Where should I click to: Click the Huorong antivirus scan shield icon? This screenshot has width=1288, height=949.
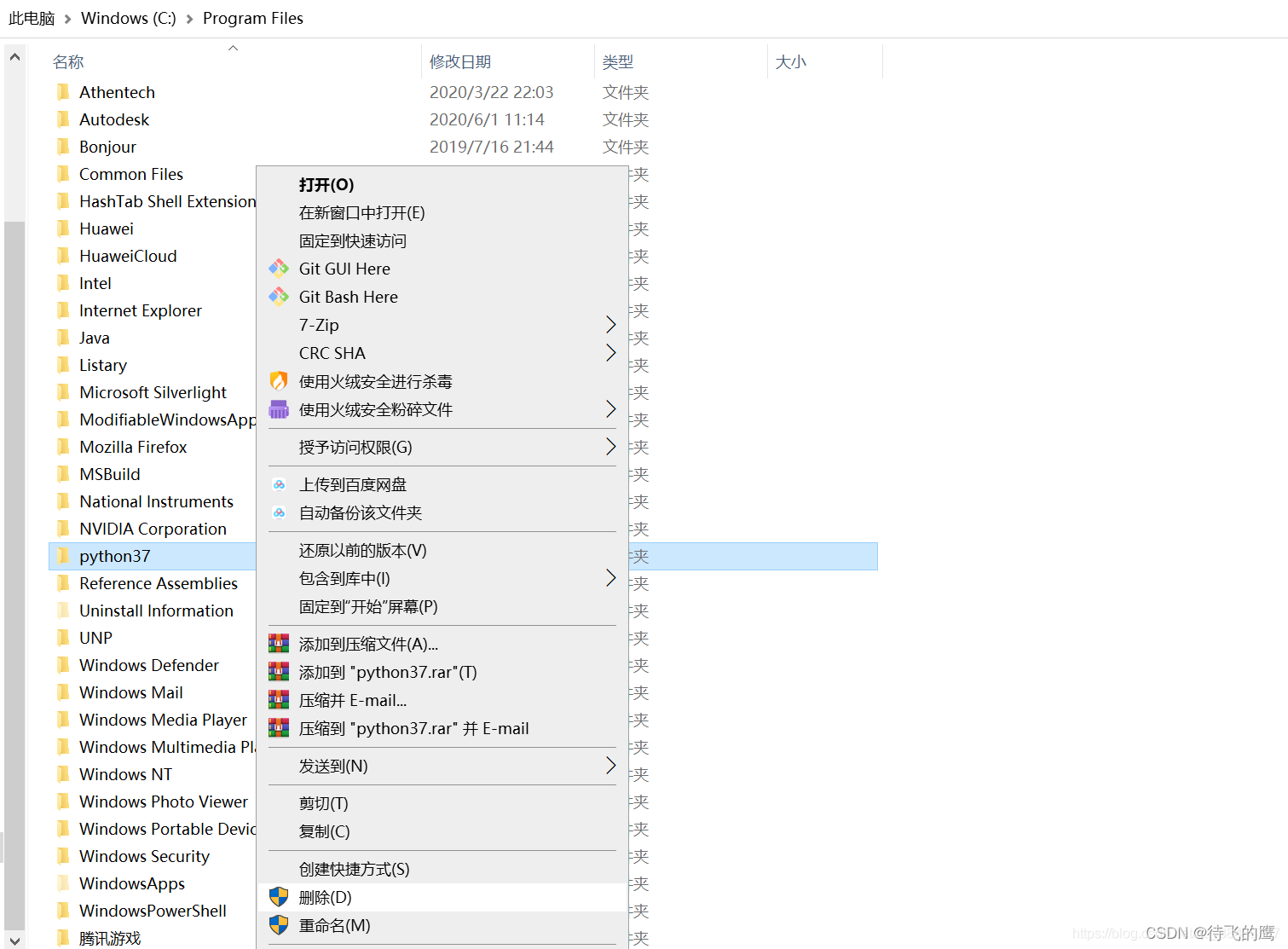point(279,381)
